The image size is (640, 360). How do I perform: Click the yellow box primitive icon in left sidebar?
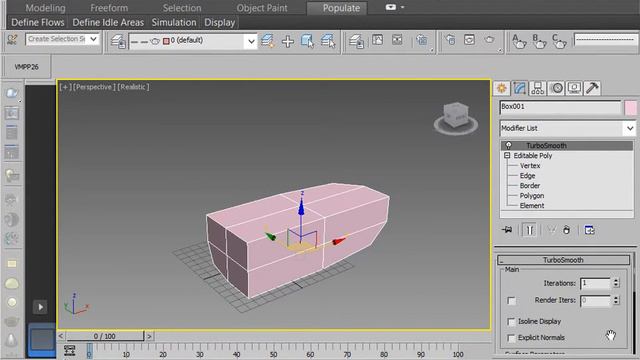12,264
